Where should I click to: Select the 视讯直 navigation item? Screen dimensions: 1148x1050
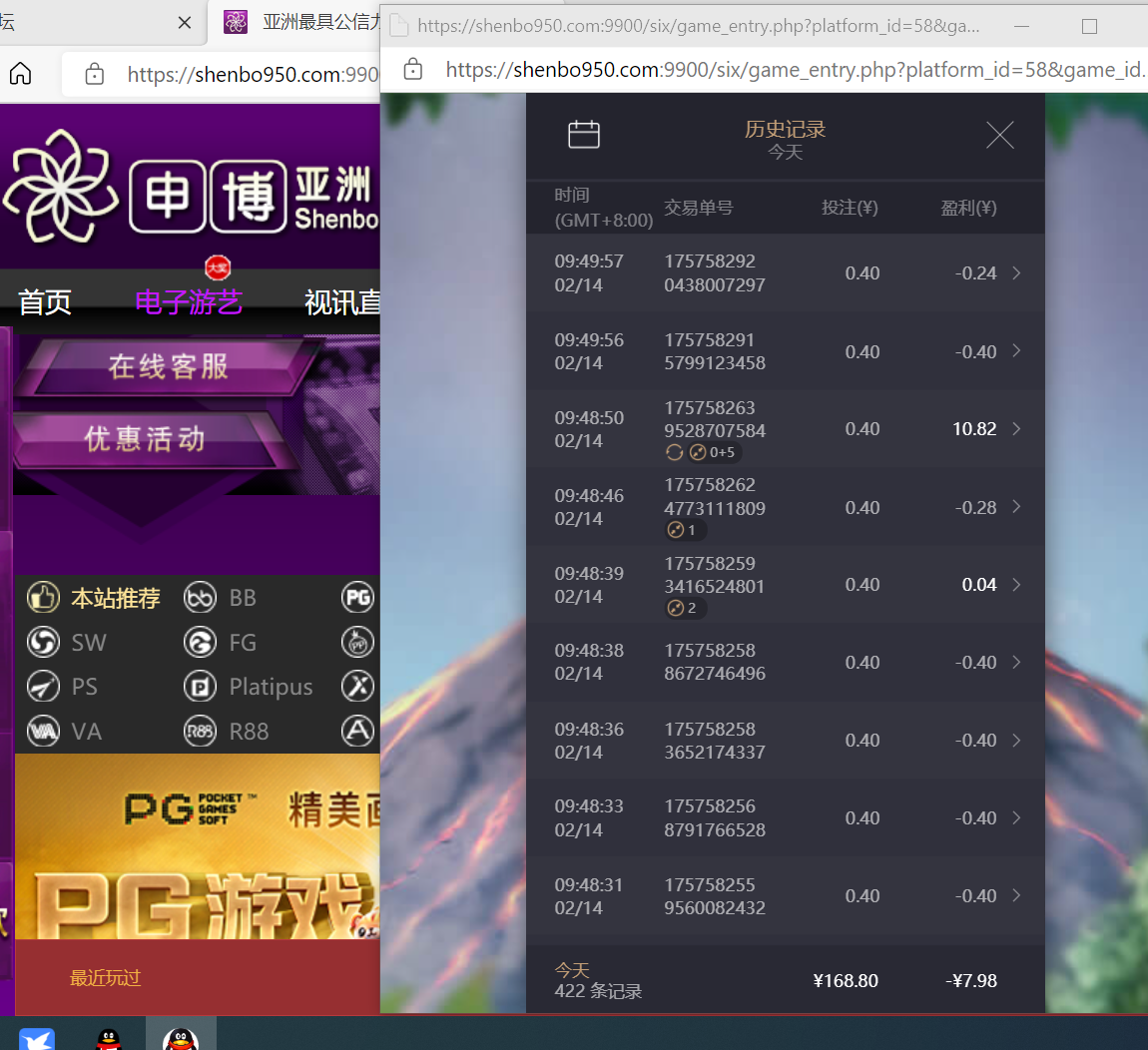click(342, 302)
